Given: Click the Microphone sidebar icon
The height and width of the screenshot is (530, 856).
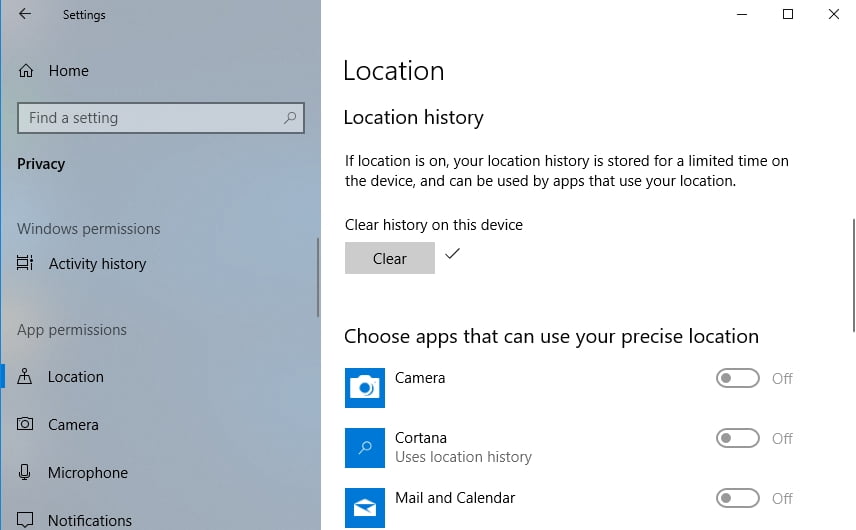Looking at the screenshot, I should pyautogui.click(x=24, y=472).
